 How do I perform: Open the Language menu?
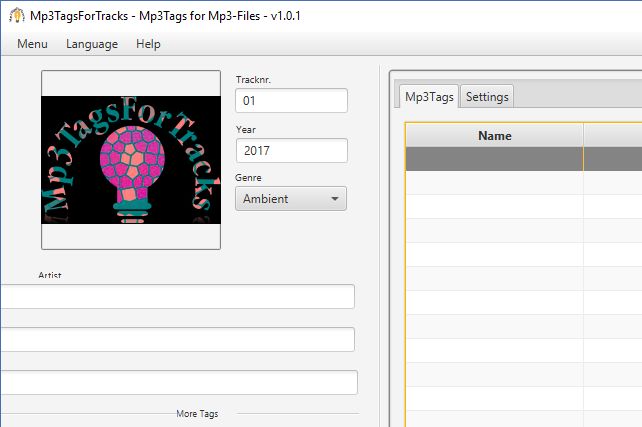(x=92, y=44)
